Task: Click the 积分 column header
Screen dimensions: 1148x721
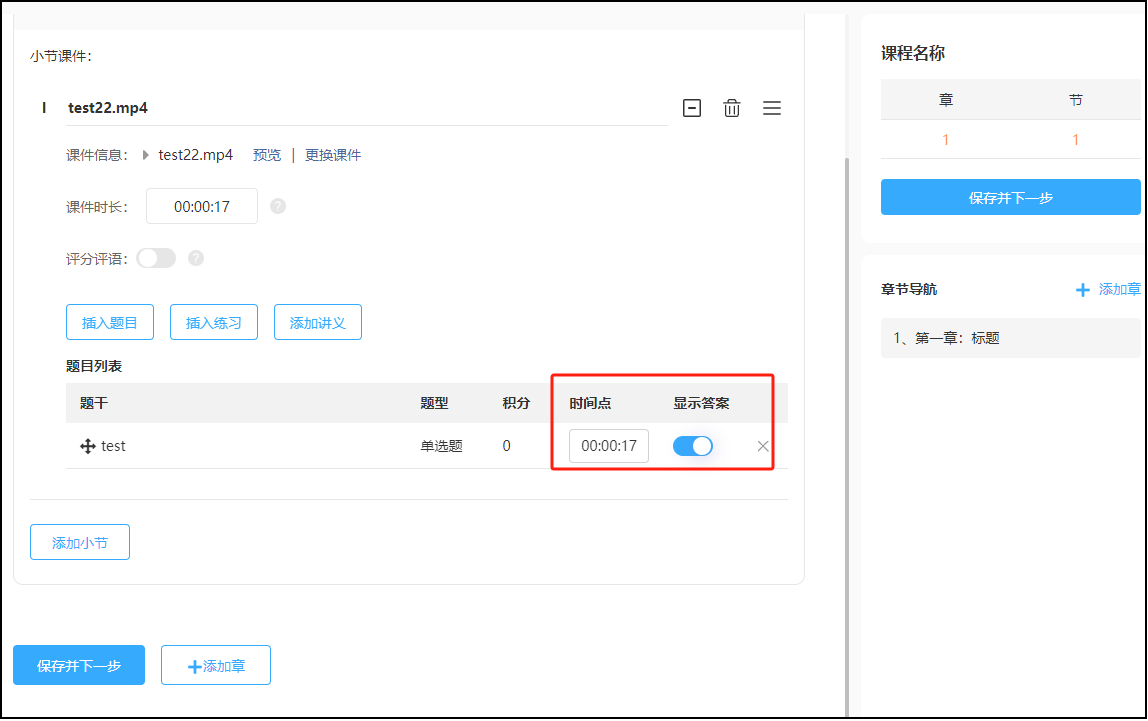Action: point(516,404)
